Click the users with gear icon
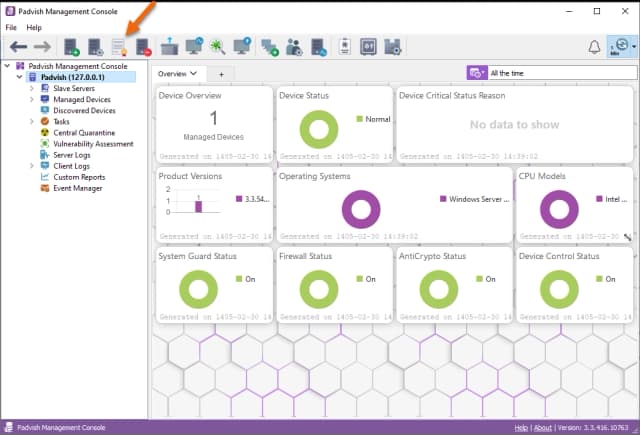 click(x=294, y=47)
